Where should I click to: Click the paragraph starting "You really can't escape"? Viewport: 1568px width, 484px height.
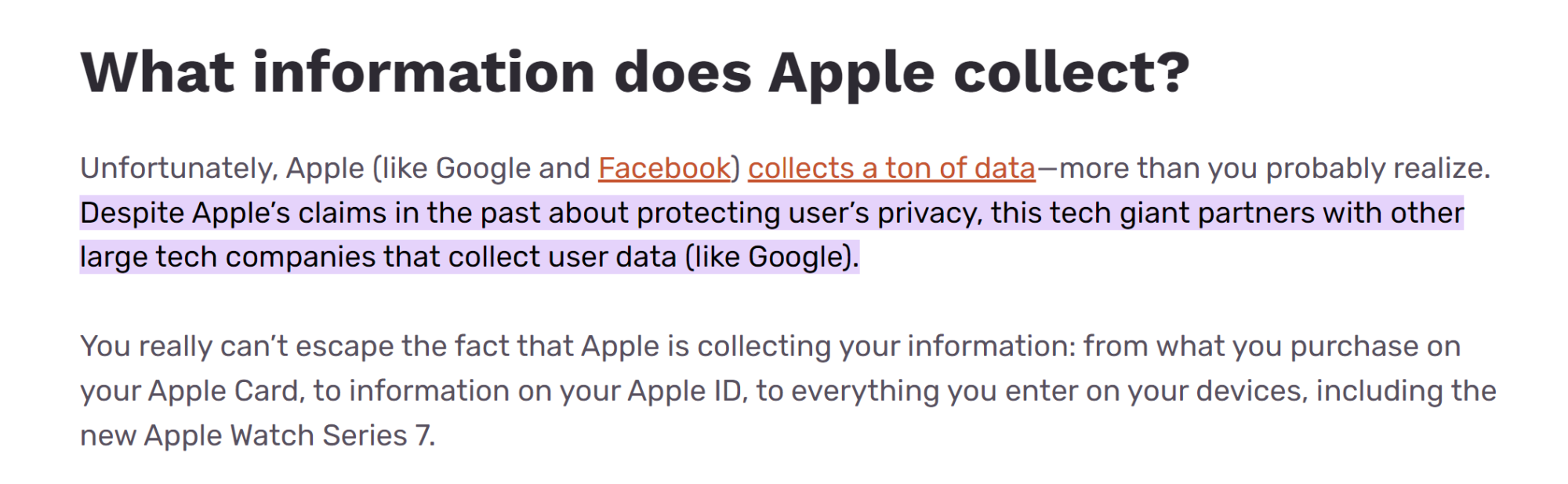(788, 391)
